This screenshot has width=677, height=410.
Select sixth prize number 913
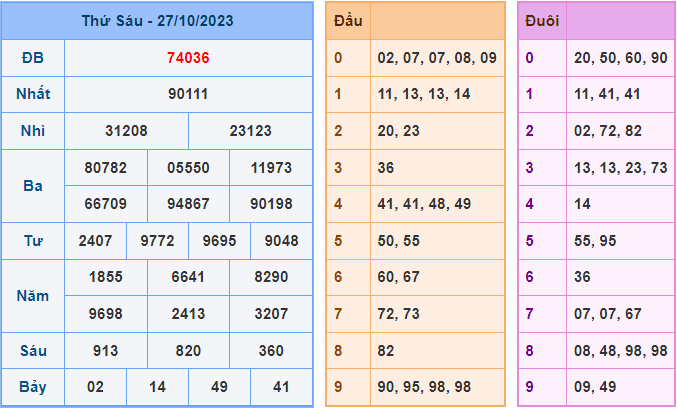point(106,351)
